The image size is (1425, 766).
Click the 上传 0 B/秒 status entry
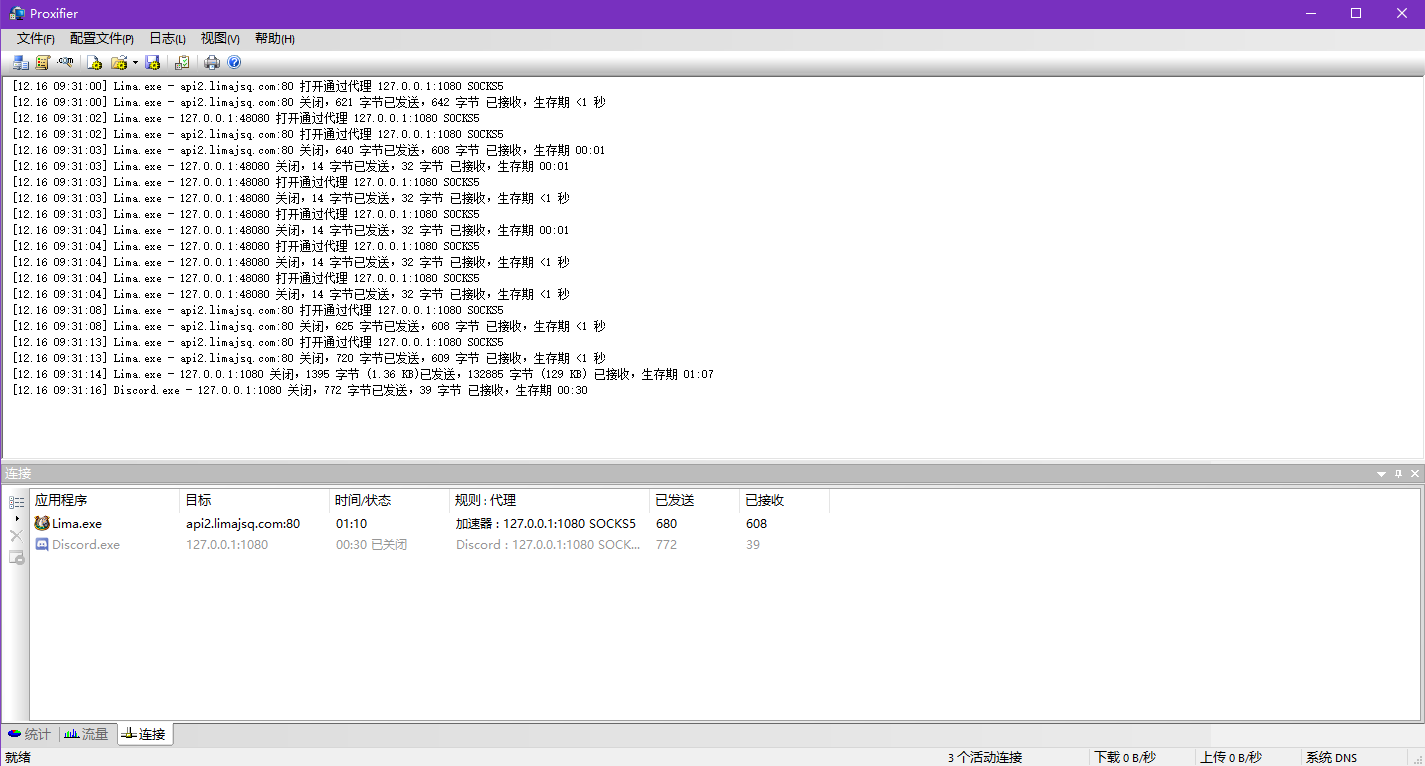click(x=1231, y=757)
